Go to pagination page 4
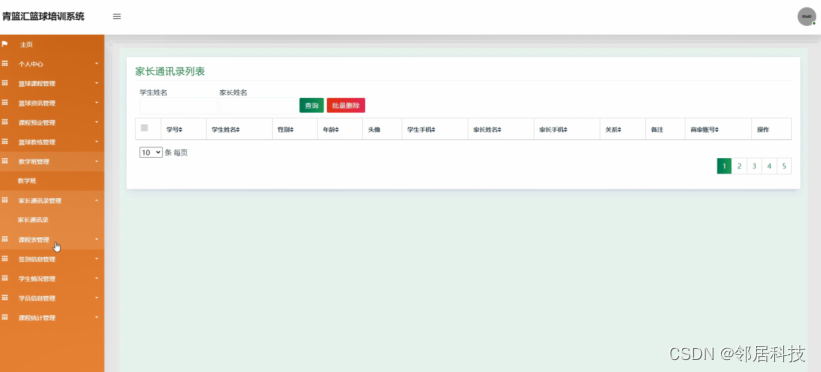This screenshot has height=372, width=821. (x=769, y=166)
